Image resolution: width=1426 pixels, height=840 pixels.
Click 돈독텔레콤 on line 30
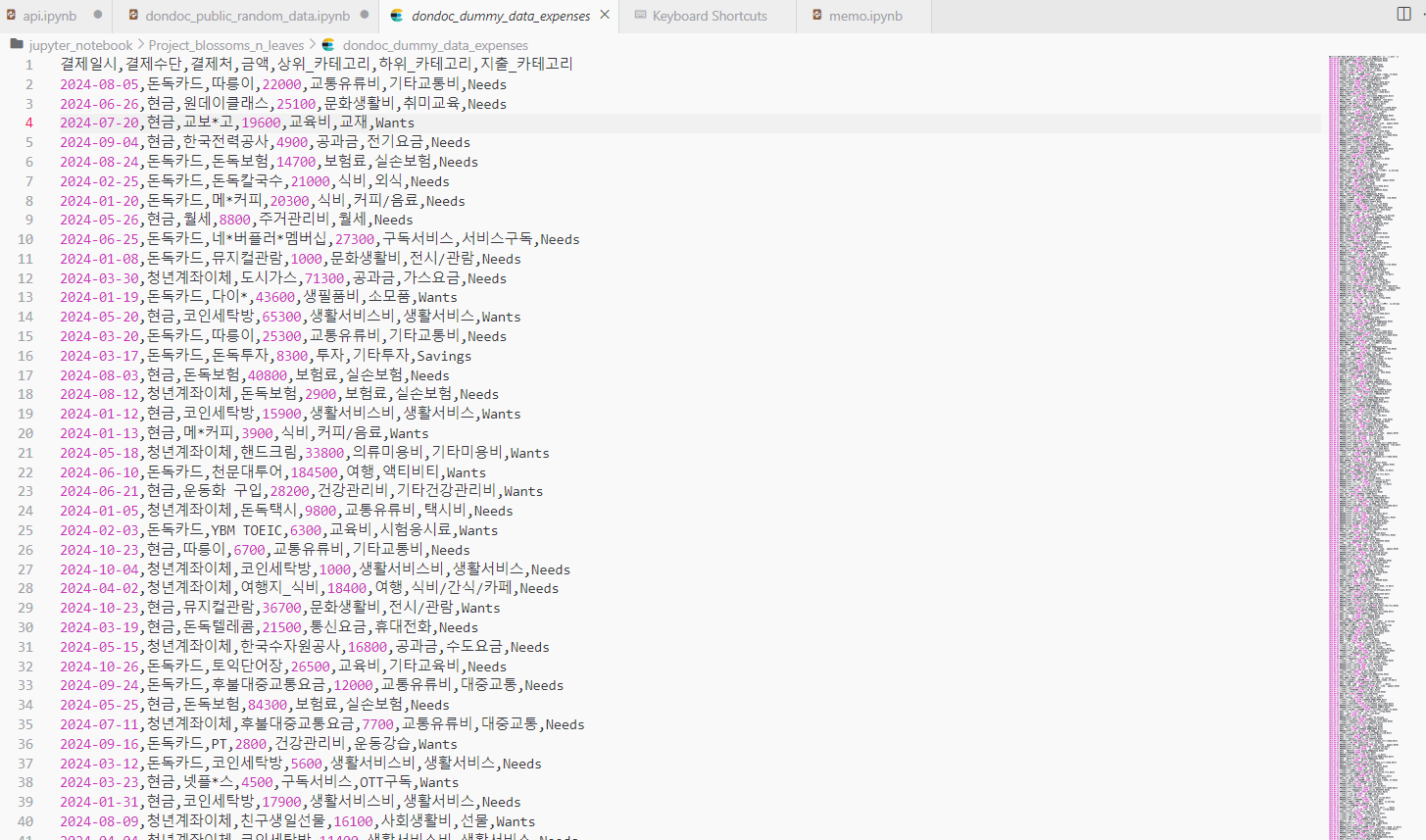(x=219, y=627)
